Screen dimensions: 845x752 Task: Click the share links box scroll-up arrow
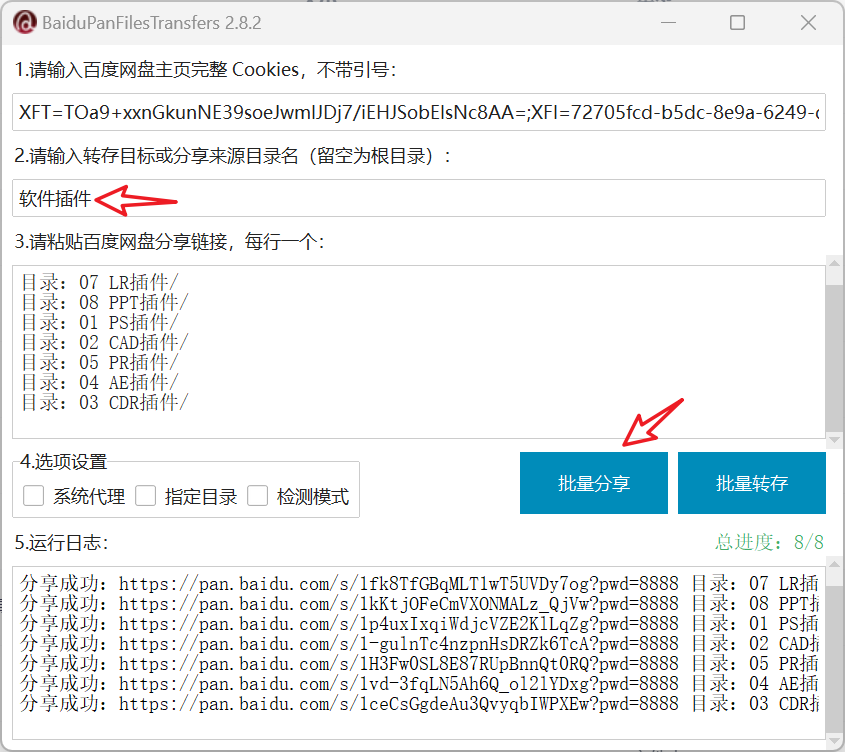point(833,263)
